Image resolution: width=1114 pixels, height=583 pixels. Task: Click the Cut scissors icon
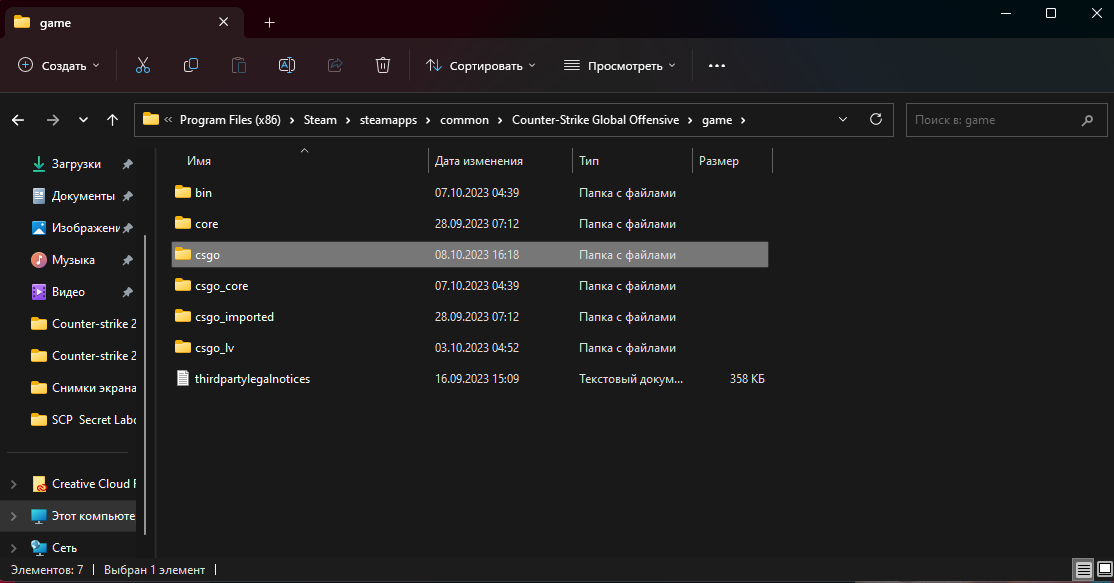coord(142,65)
